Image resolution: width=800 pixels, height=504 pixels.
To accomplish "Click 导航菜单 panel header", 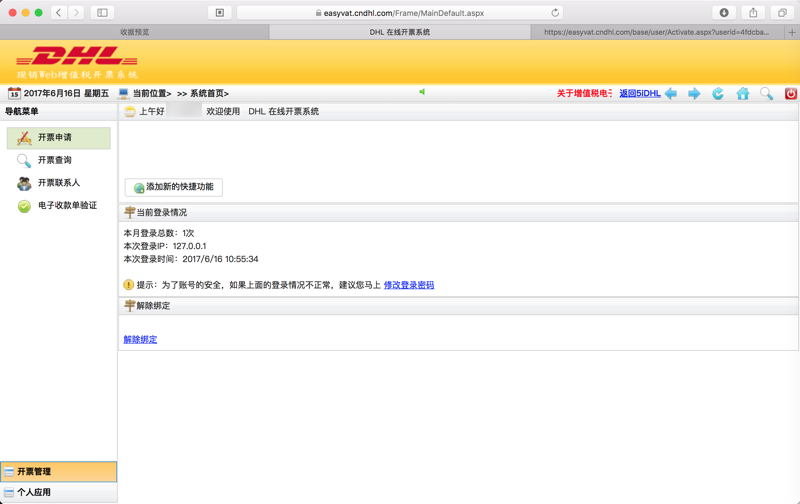I will point(59,111).
